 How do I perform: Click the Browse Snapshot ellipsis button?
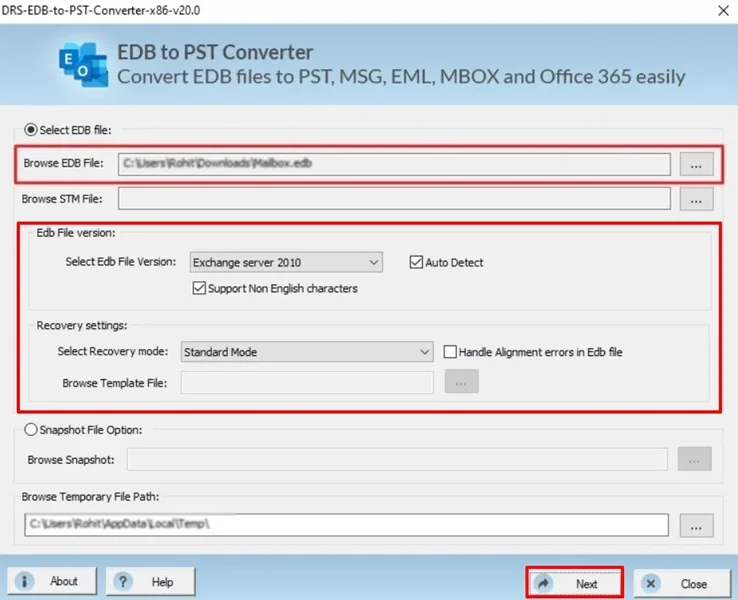point(694,459)
